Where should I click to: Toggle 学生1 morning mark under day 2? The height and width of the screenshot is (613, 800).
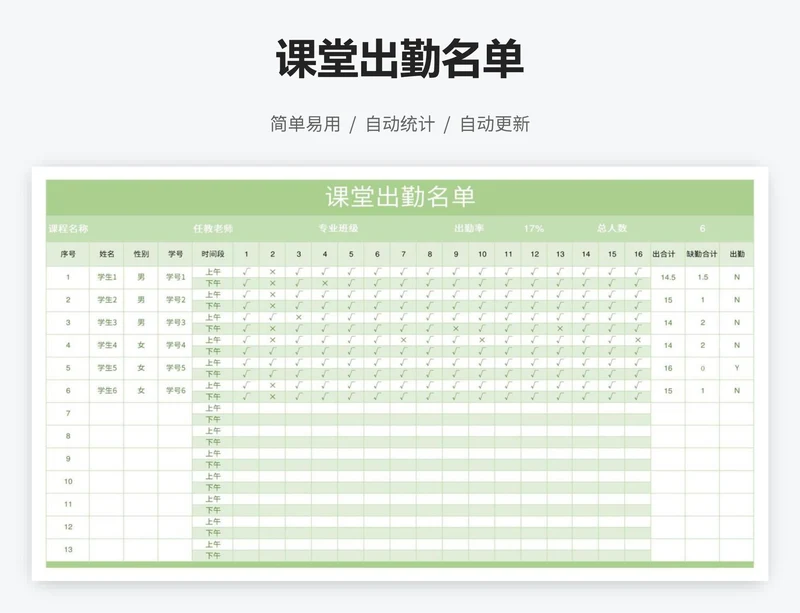click(272, 271)
